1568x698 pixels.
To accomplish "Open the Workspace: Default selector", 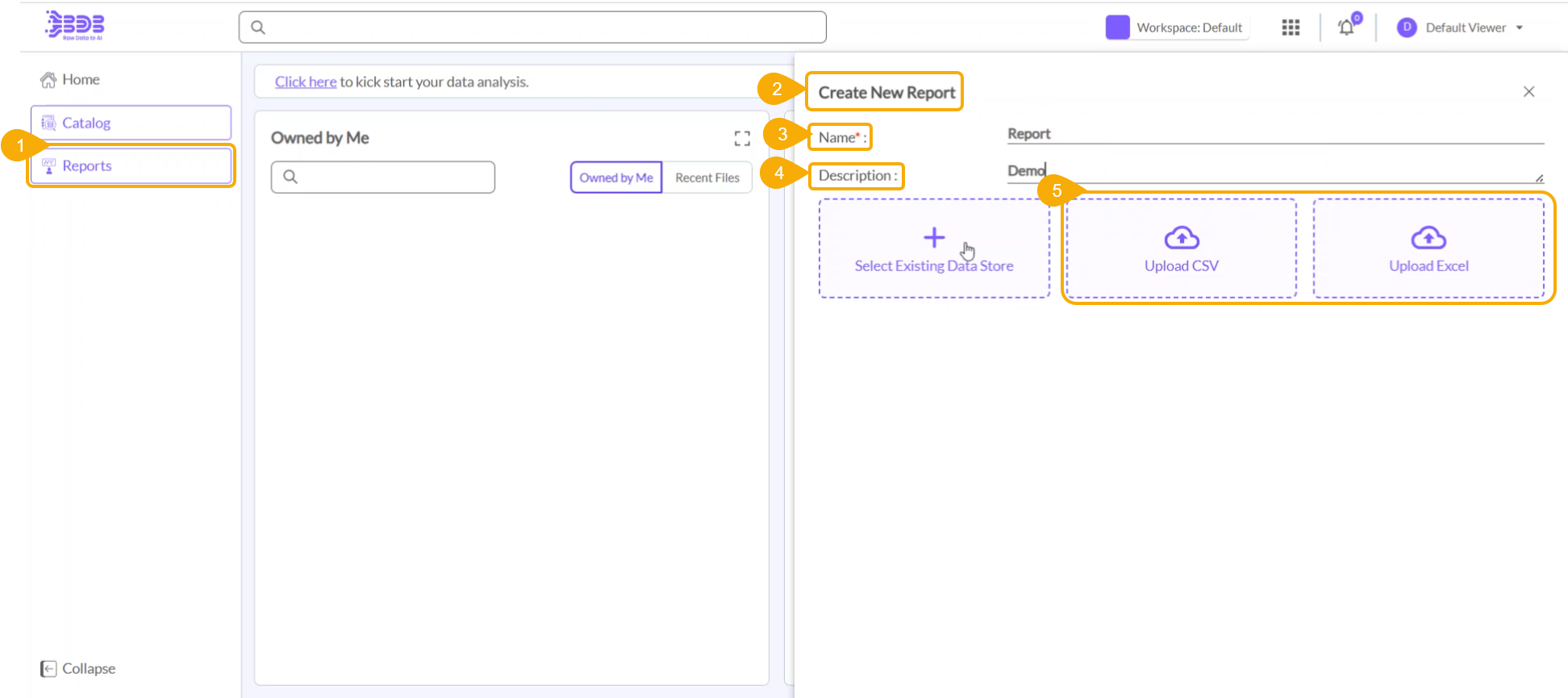I will (1189, 27).
